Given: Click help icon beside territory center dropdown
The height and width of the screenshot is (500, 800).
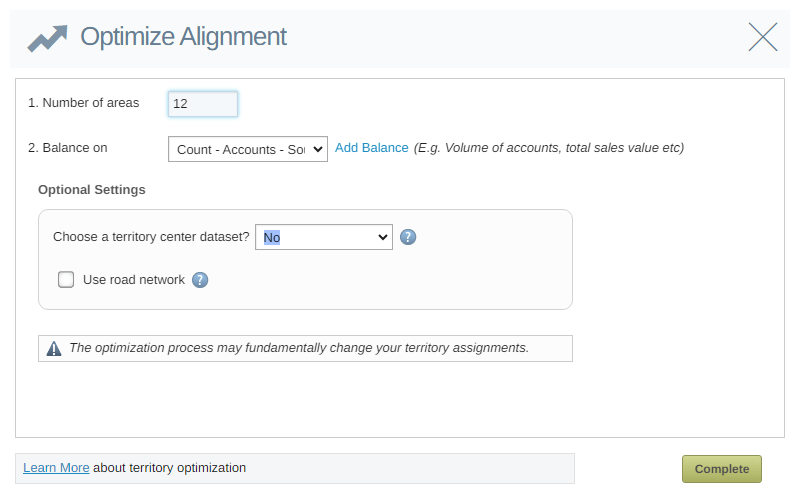Looking at the screenshot, I should [408, 237].
